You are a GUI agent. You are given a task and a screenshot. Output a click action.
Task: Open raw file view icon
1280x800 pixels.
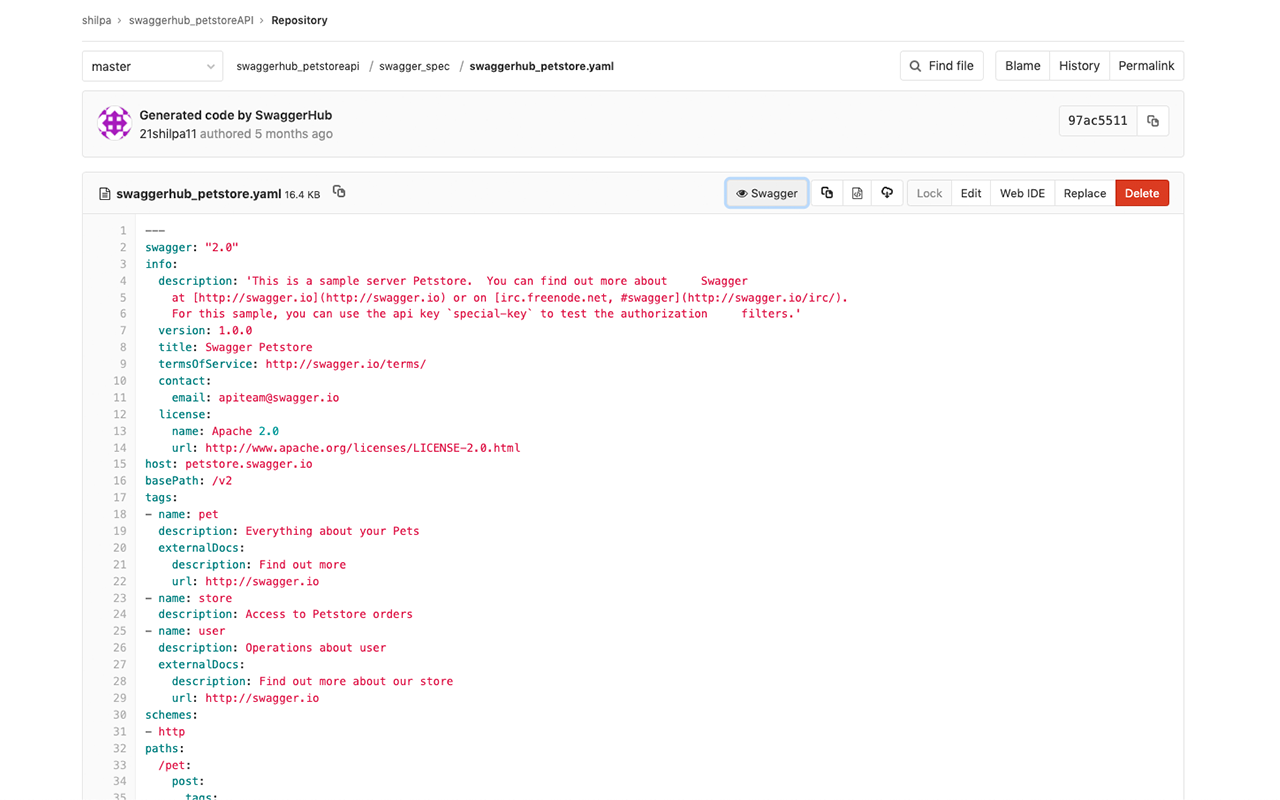pyautogui.click(x=857, y=193)
